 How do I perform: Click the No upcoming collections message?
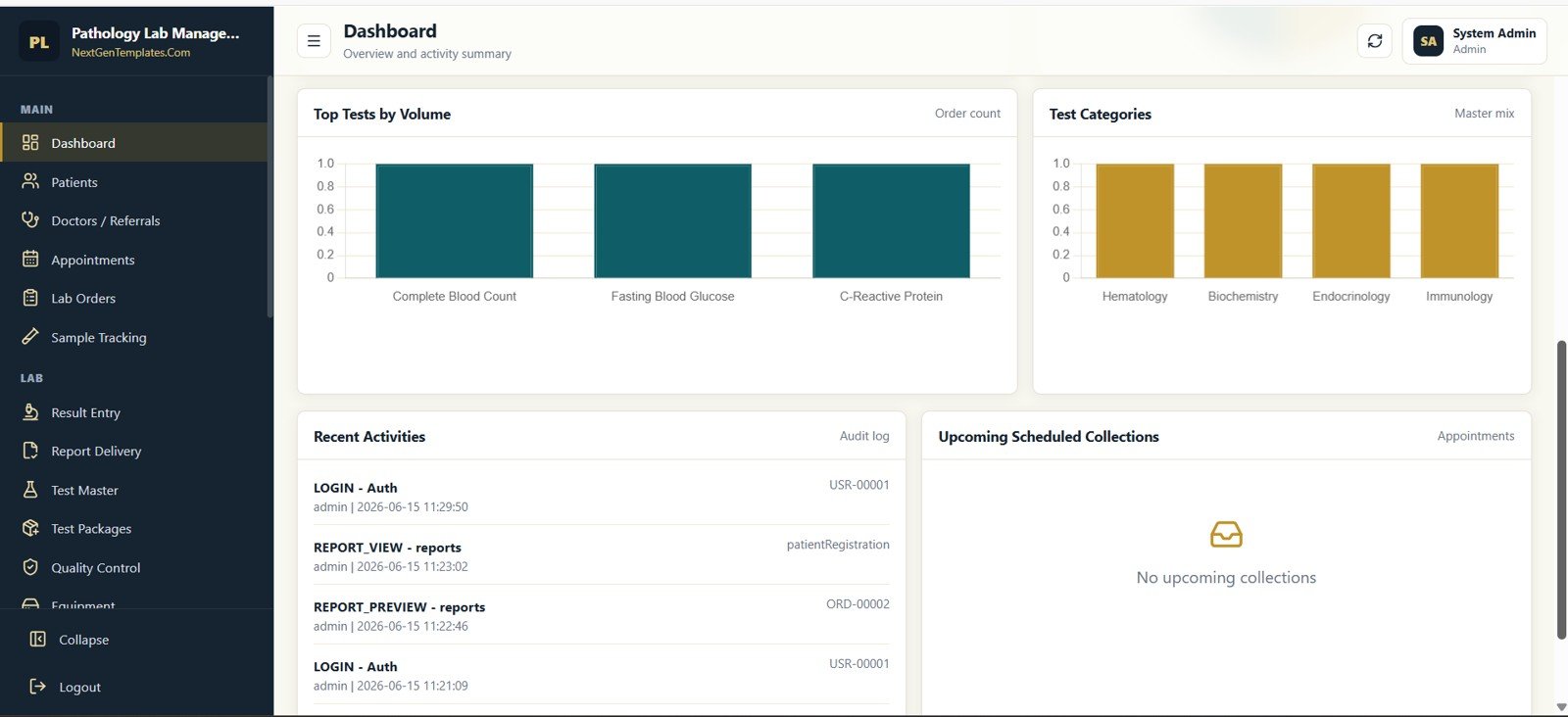tap(1226, 578)
